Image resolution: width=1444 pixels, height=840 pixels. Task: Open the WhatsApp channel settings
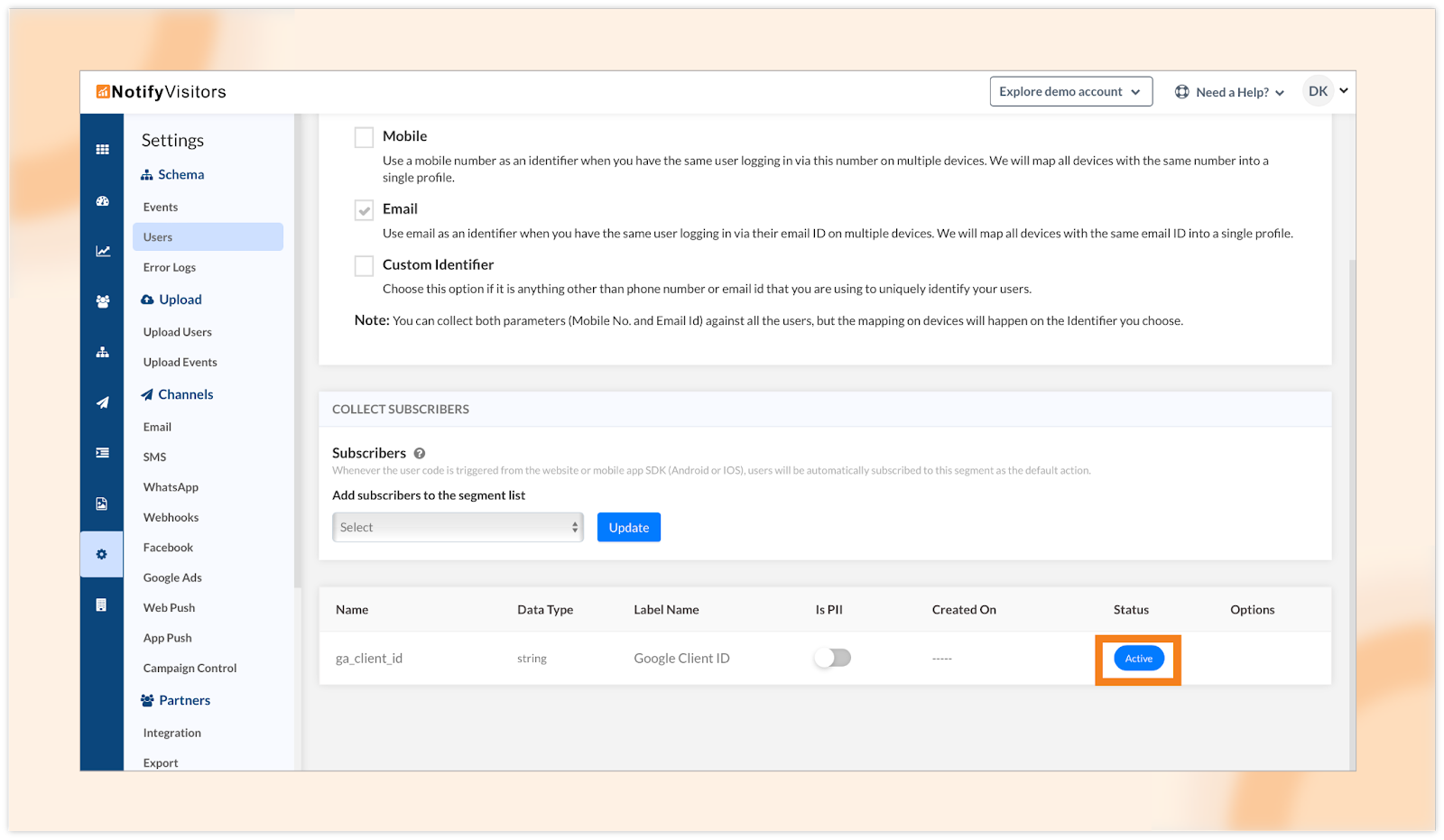pos(171,487)
